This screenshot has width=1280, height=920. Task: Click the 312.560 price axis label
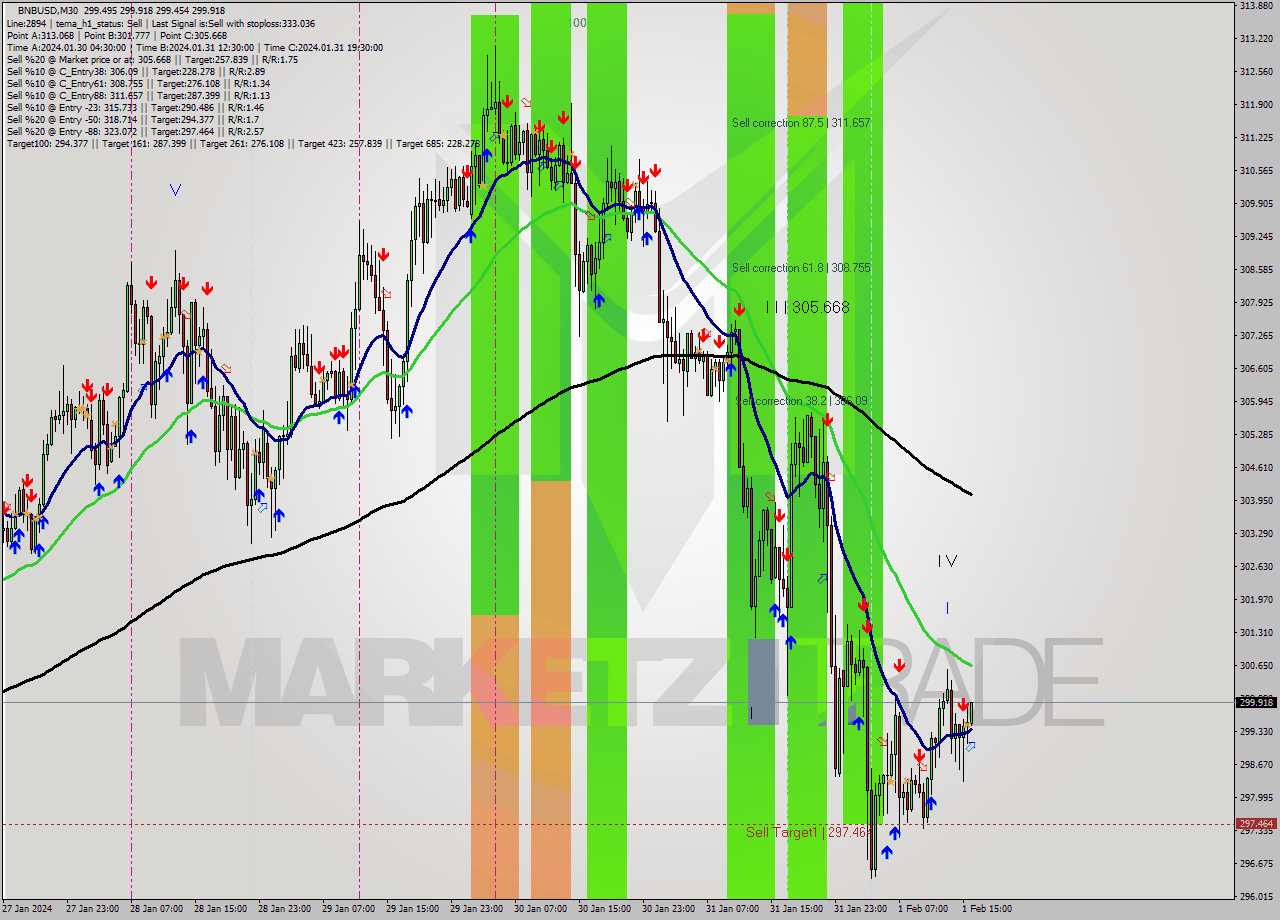(x=1256, y=71)
